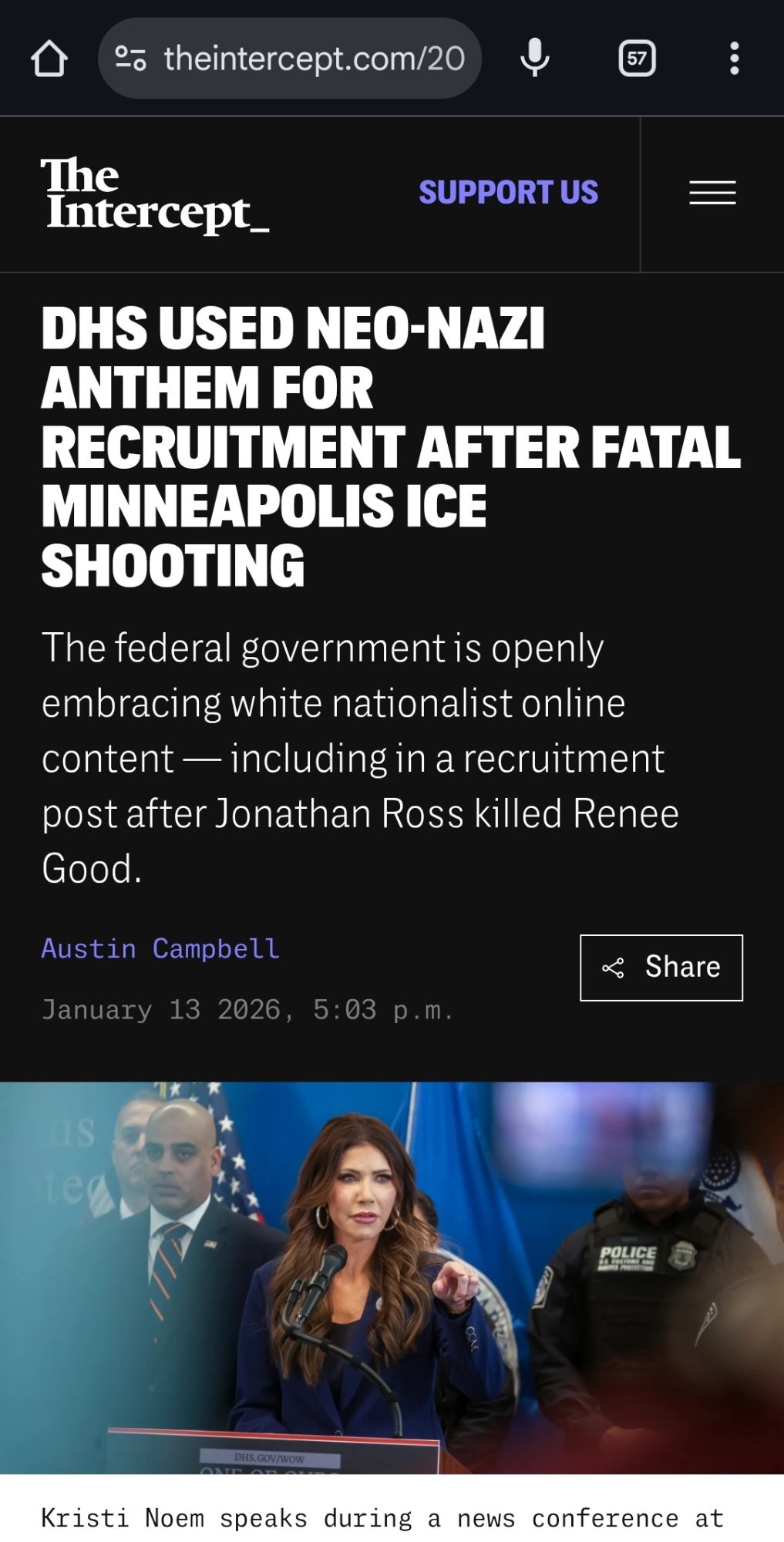Open the news conference hero photo
The height and width of the screenshot is (1542, 784).
tap(392, 1278)
